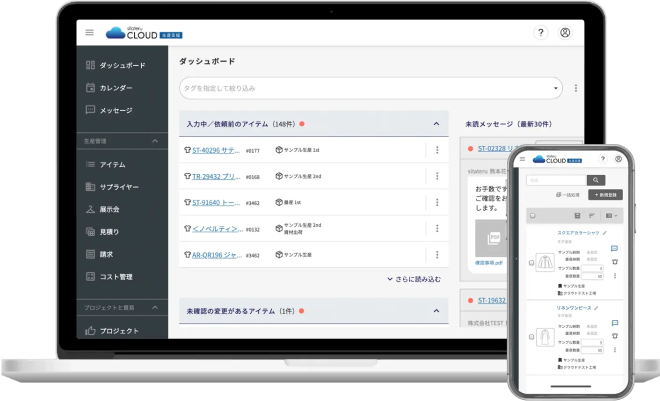Screen dimensions: 660x401
Task: Open the message icon for スクエアカラーシャツ
Action: 615,249
